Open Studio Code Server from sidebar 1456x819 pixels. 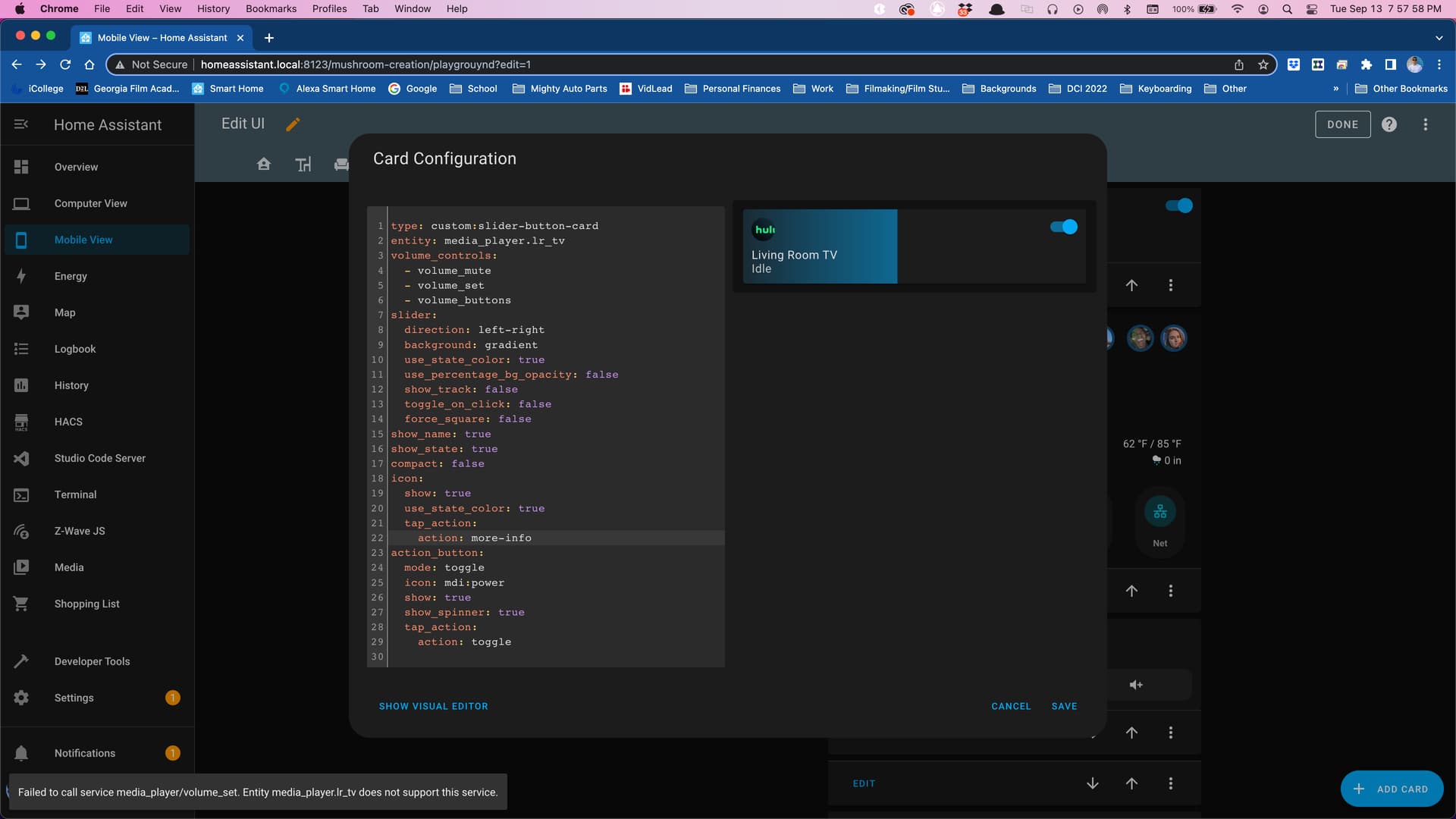coord(99,458)
